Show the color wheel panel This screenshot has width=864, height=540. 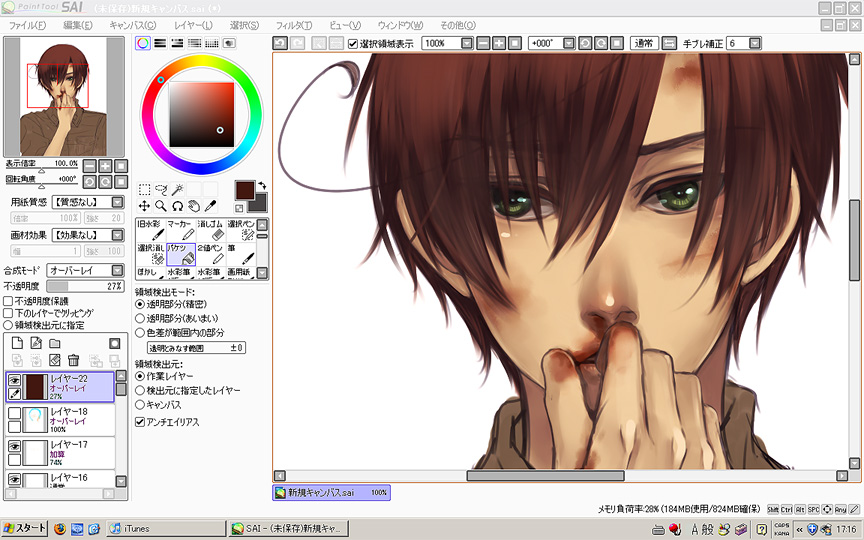click(143, 43)
